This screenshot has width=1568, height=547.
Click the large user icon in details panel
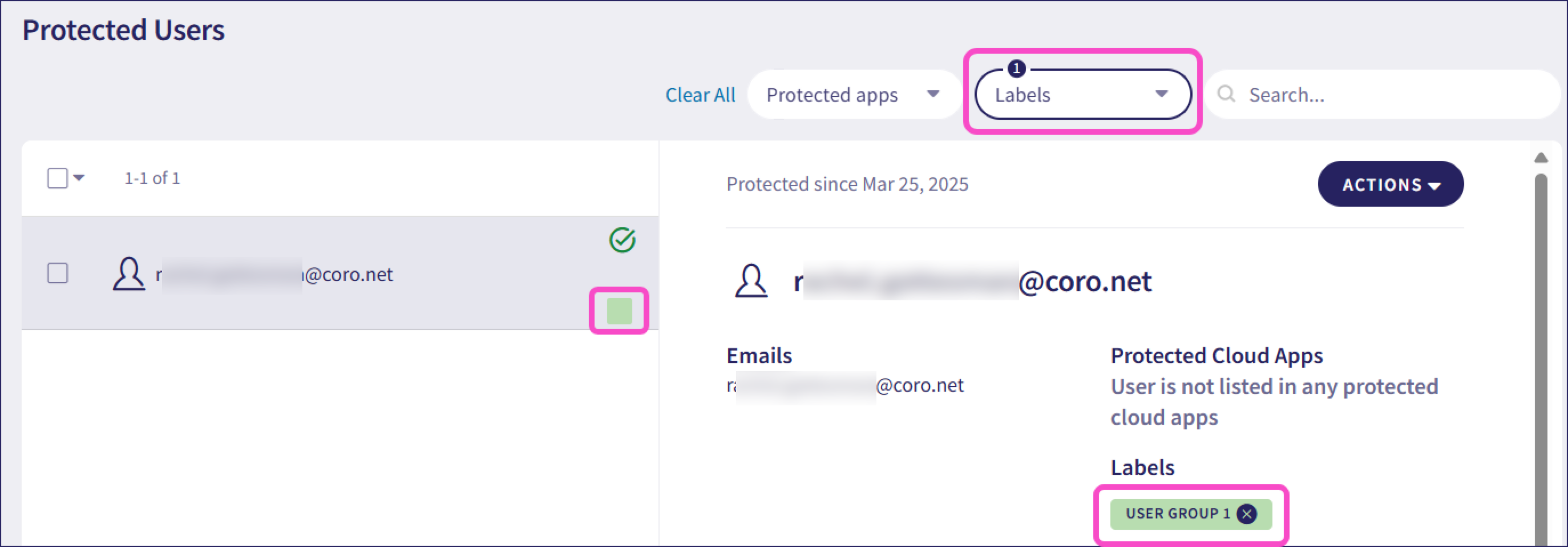[x=751, y=281]
